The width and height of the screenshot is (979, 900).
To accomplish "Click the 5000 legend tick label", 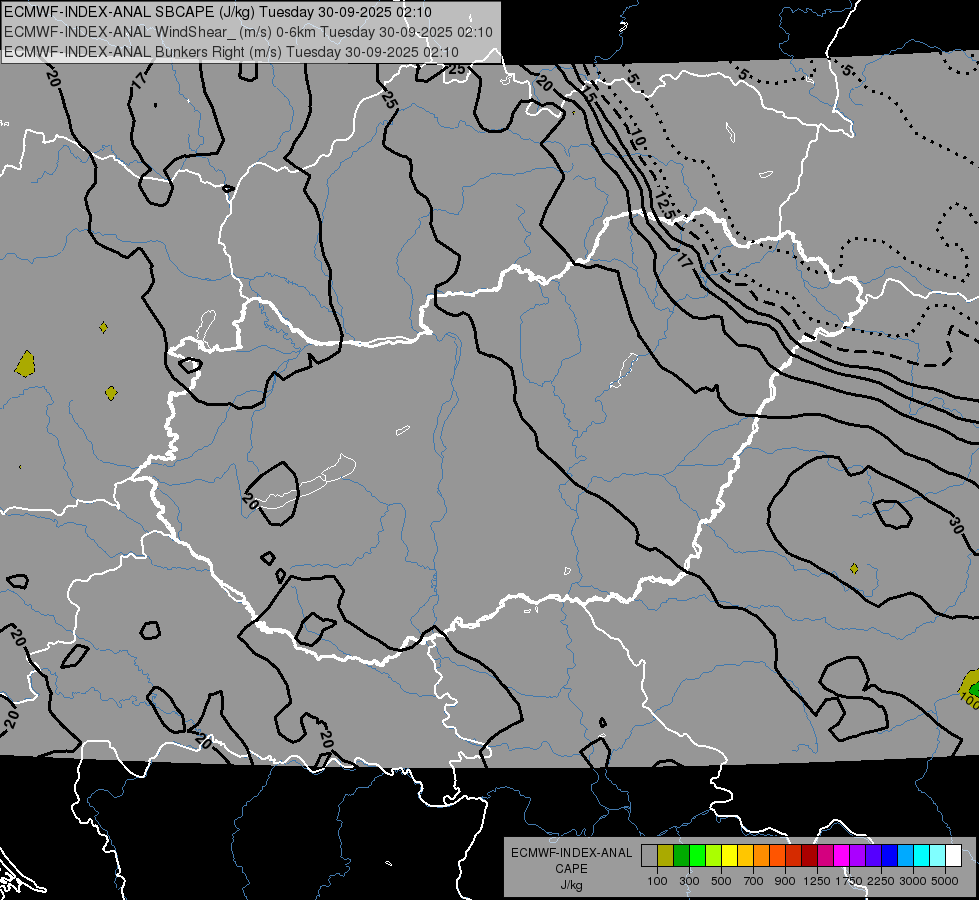I will [x=945, y=881].
